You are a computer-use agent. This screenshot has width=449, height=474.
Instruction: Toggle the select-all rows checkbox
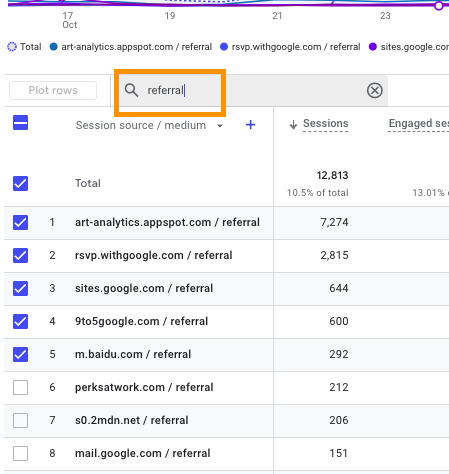coord(20,123)
